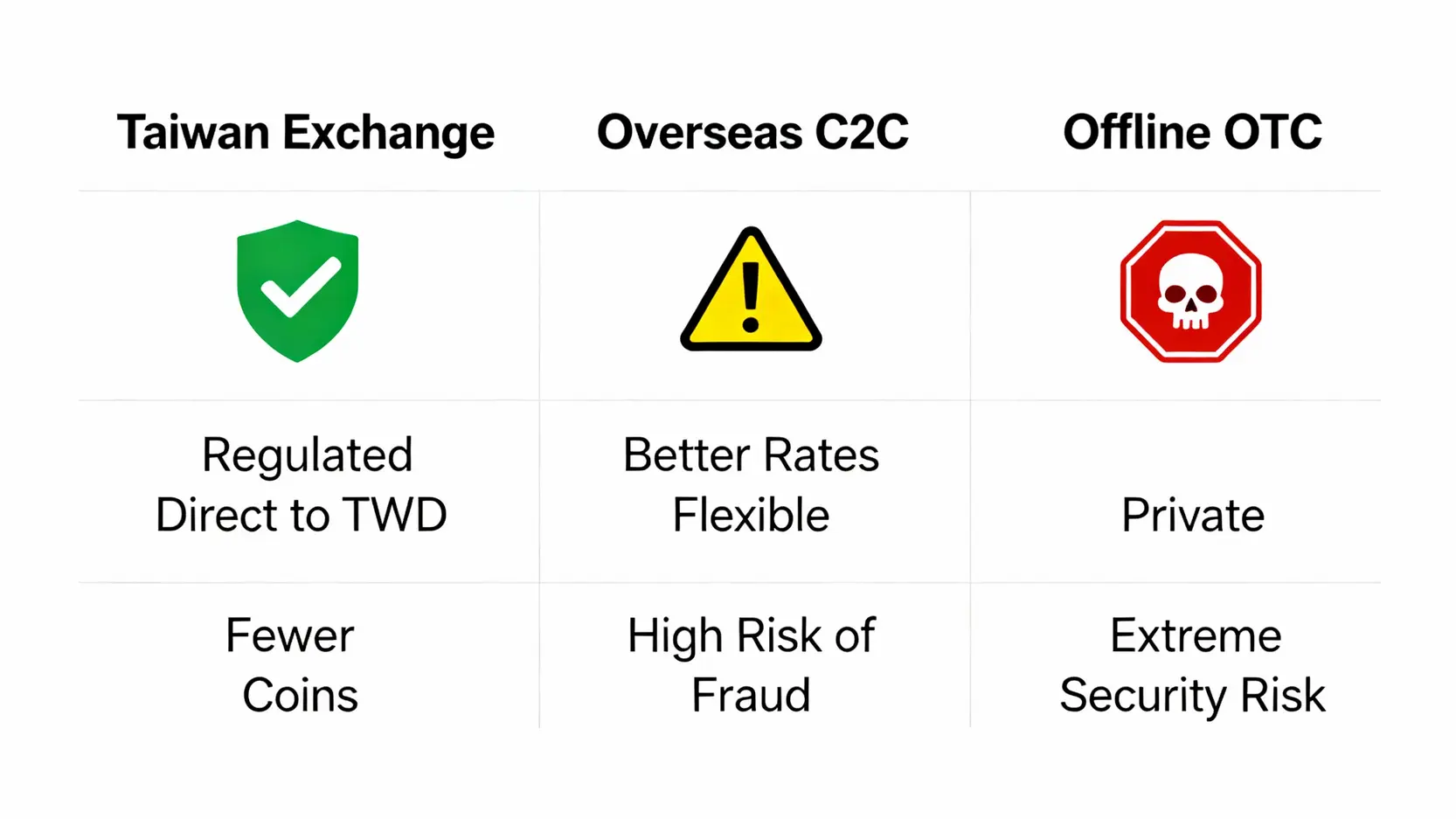Select the Taiwan Exchange column header
This screenshot has width=1456, height=819.
[x=306, y=133]
